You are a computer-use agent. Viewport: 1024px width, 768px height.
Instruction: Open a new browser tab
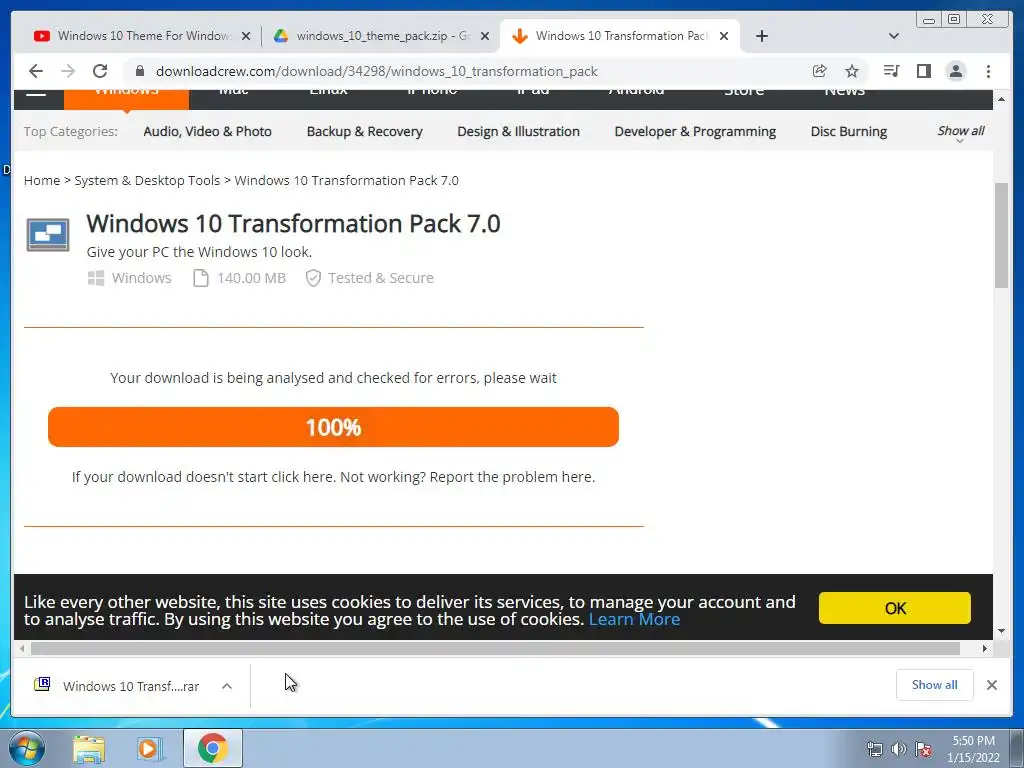[761, 36]
